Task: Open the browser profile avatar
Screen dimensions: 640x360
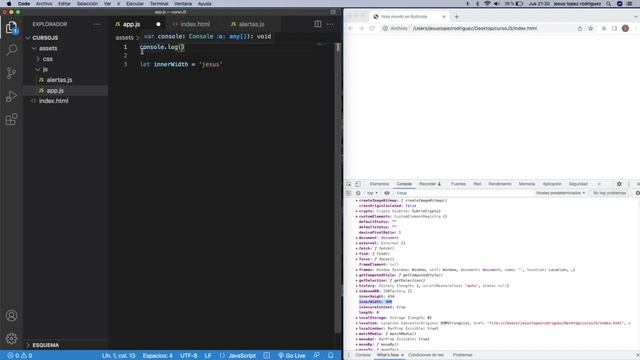Action: pyautogui.click(x=625, y=29)
